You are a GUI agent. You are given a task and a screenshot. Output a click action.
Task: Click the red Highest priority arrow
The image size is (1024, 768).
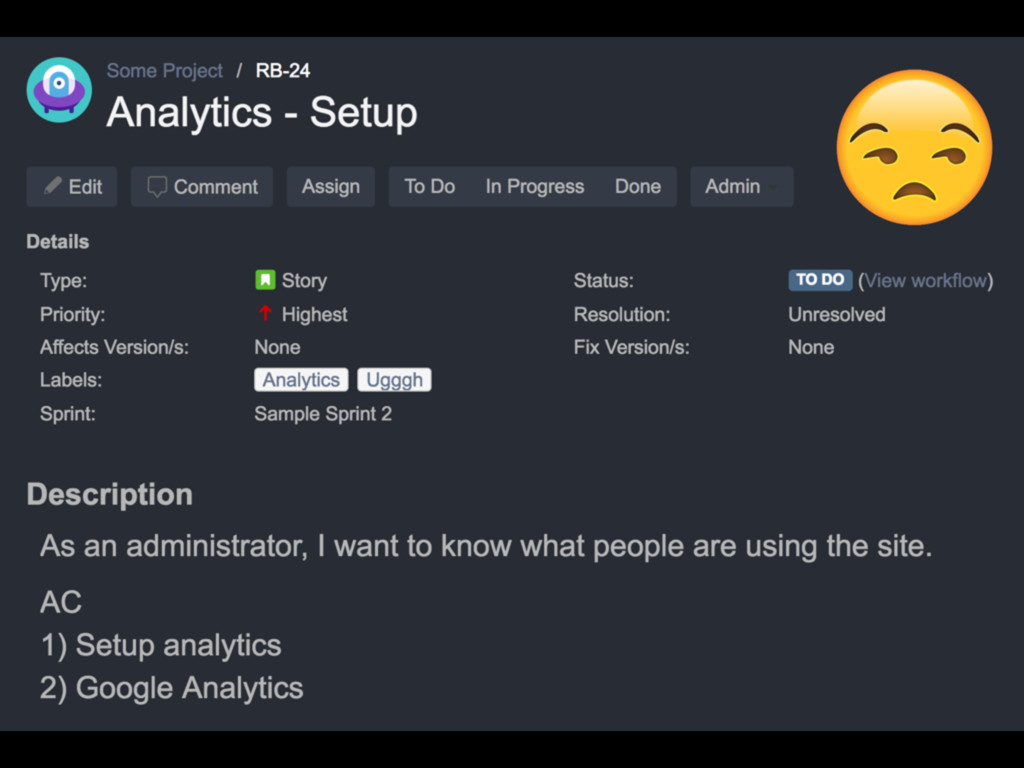[265, 313]
